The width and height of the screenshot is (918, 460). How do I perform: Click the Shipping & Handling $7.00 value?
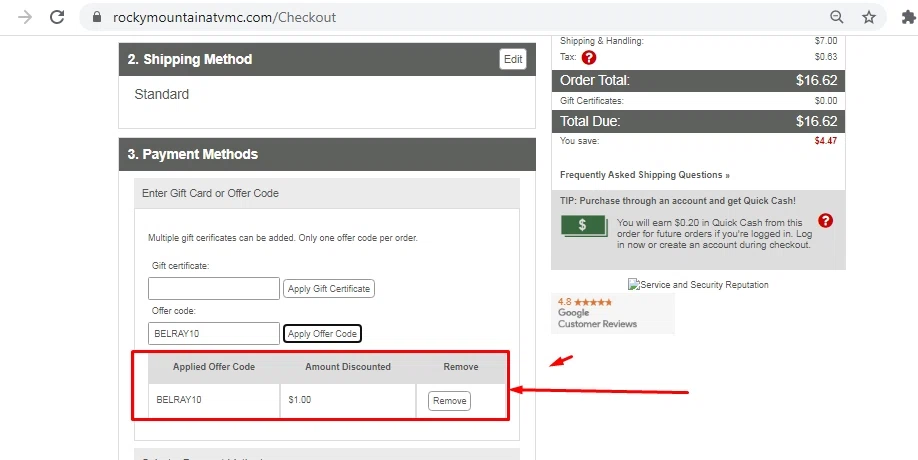pyautogui.click(x=826, y=41)
